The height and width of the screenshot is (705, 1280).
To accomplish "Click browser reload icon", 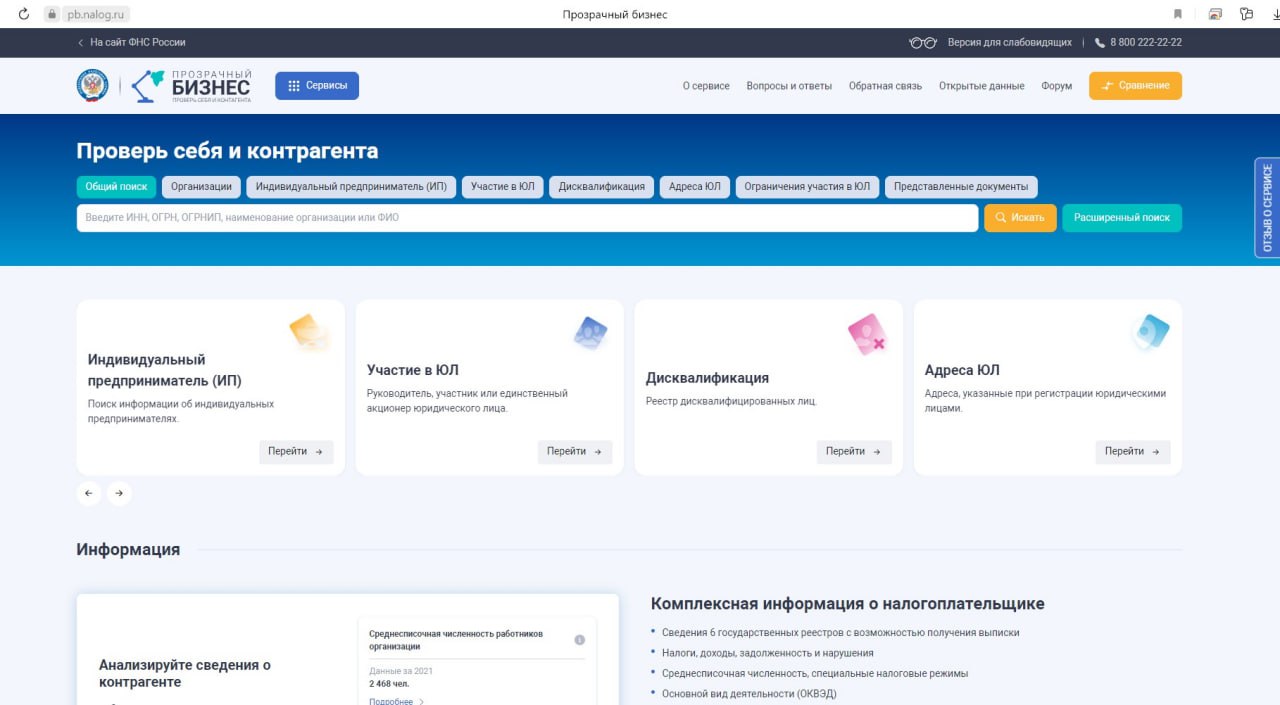I will pyautogui.click(x=24, y=14).
